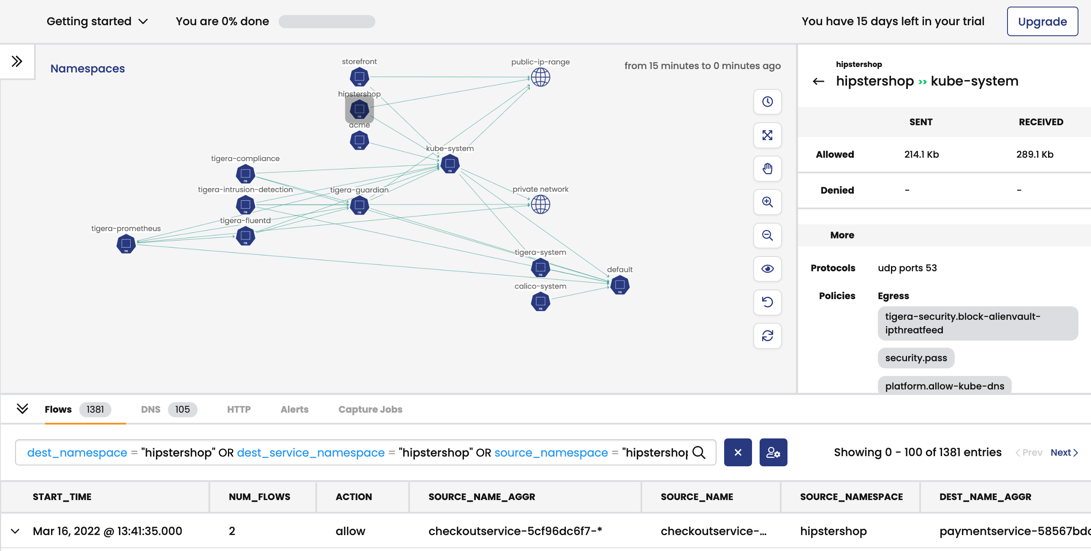Toggle the eye visibility icon
The image size is (1091, 551).
tap(767, 269)
